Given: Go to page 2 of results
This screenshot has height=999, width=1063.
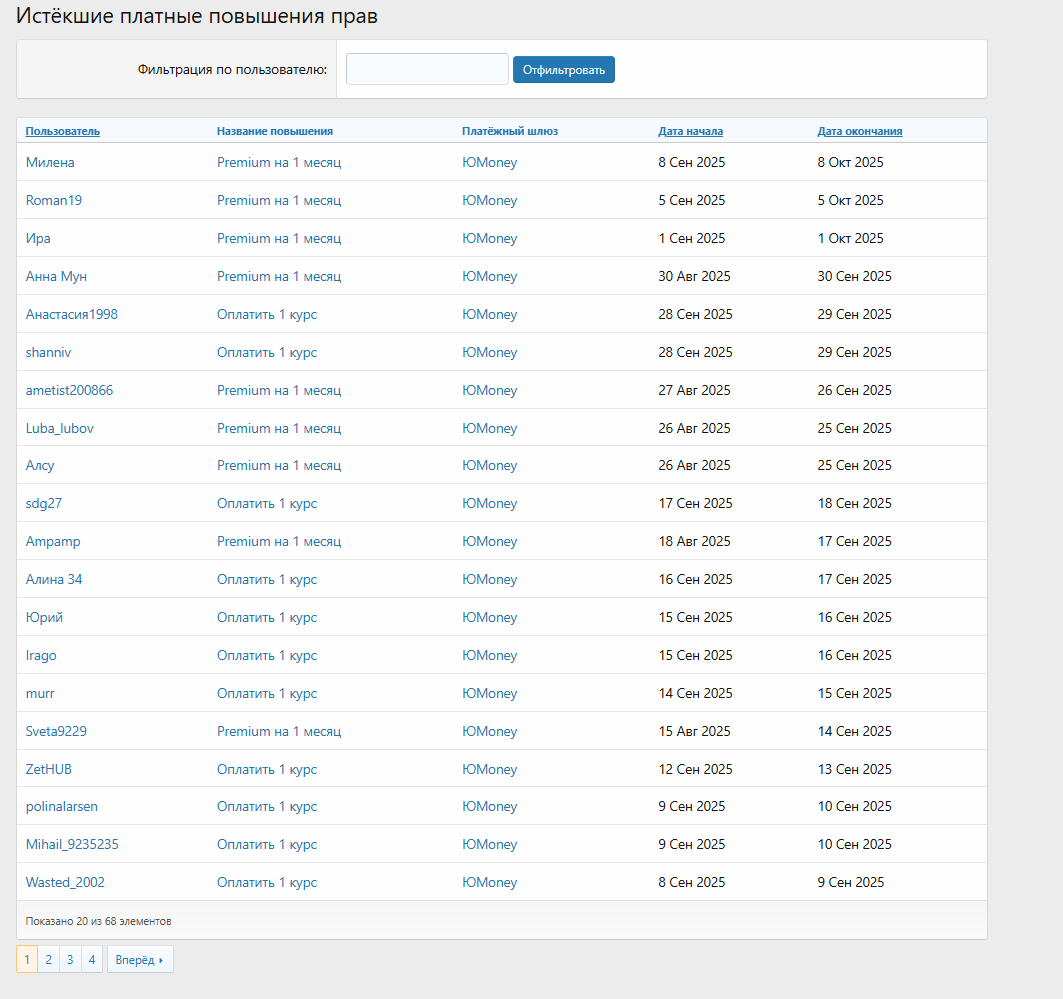Looking at the screenshot, I should (49, 959).
